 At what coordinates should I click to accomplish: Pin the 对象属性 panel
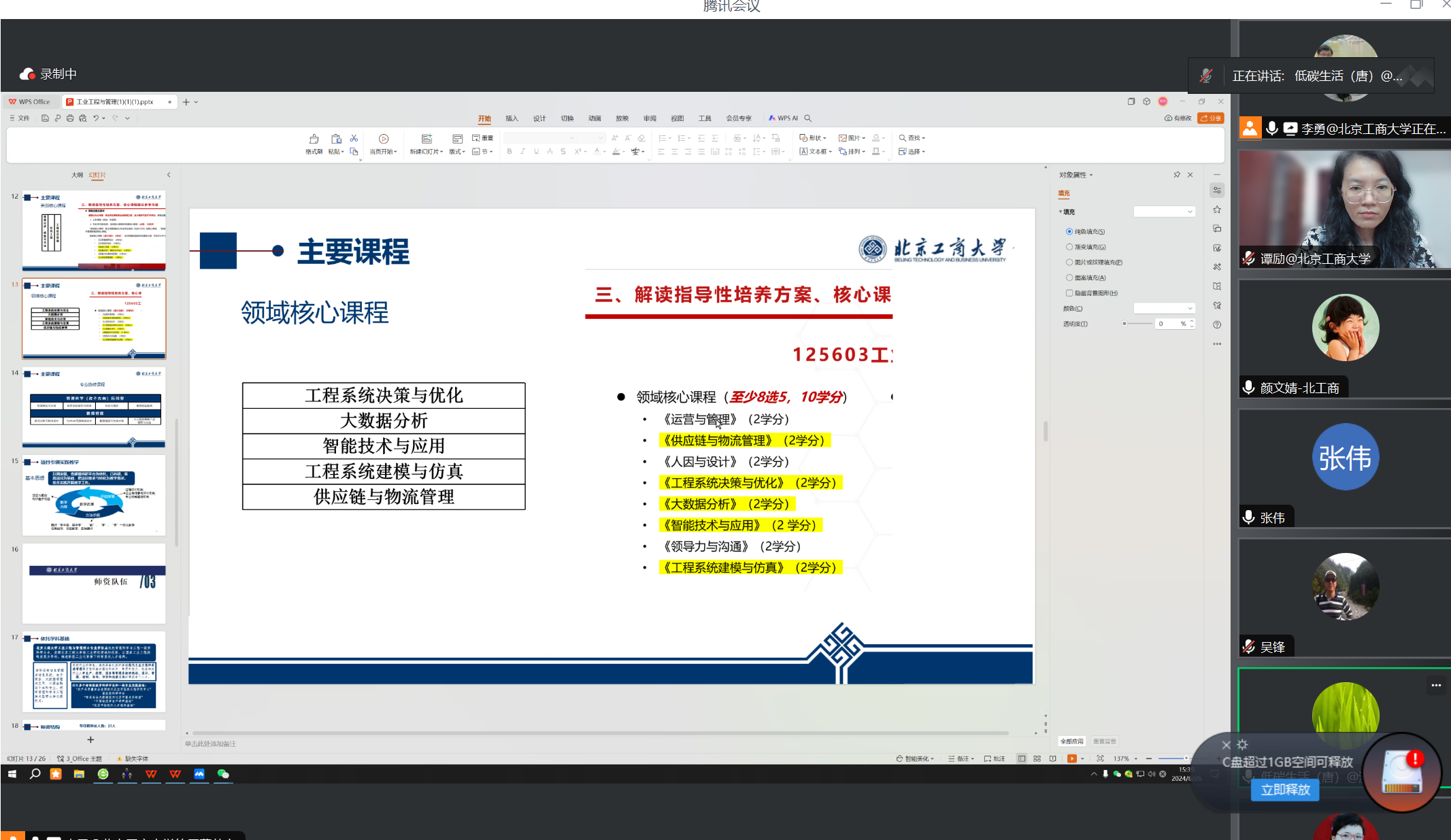1177,175
